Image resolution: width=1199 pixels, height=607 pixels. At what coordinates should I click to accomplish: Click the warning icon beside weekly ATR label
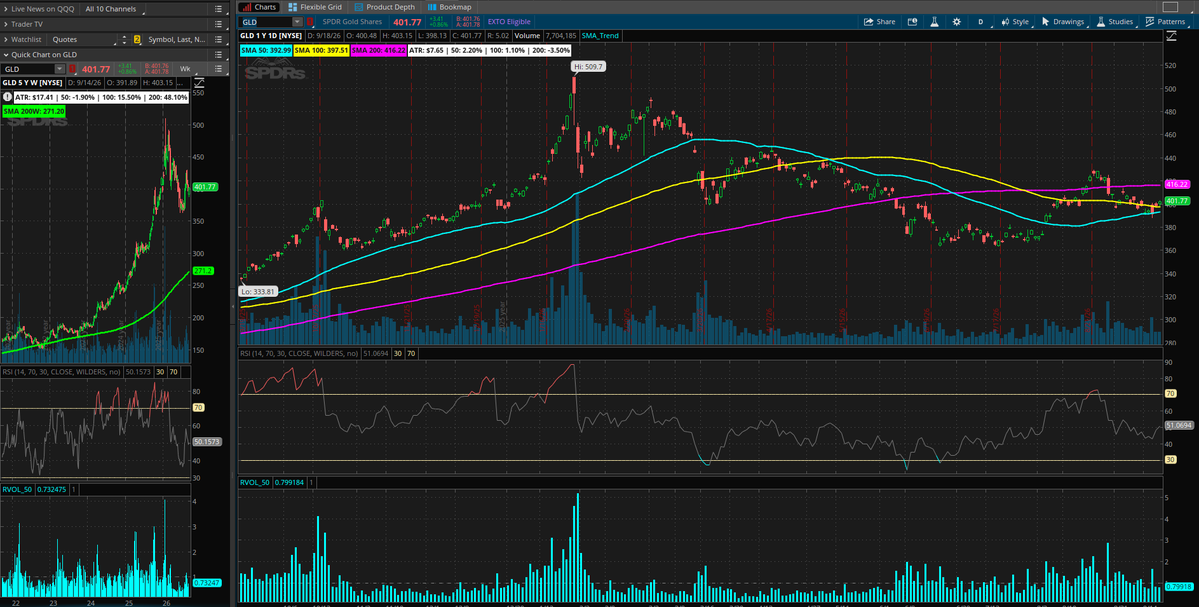7,97
